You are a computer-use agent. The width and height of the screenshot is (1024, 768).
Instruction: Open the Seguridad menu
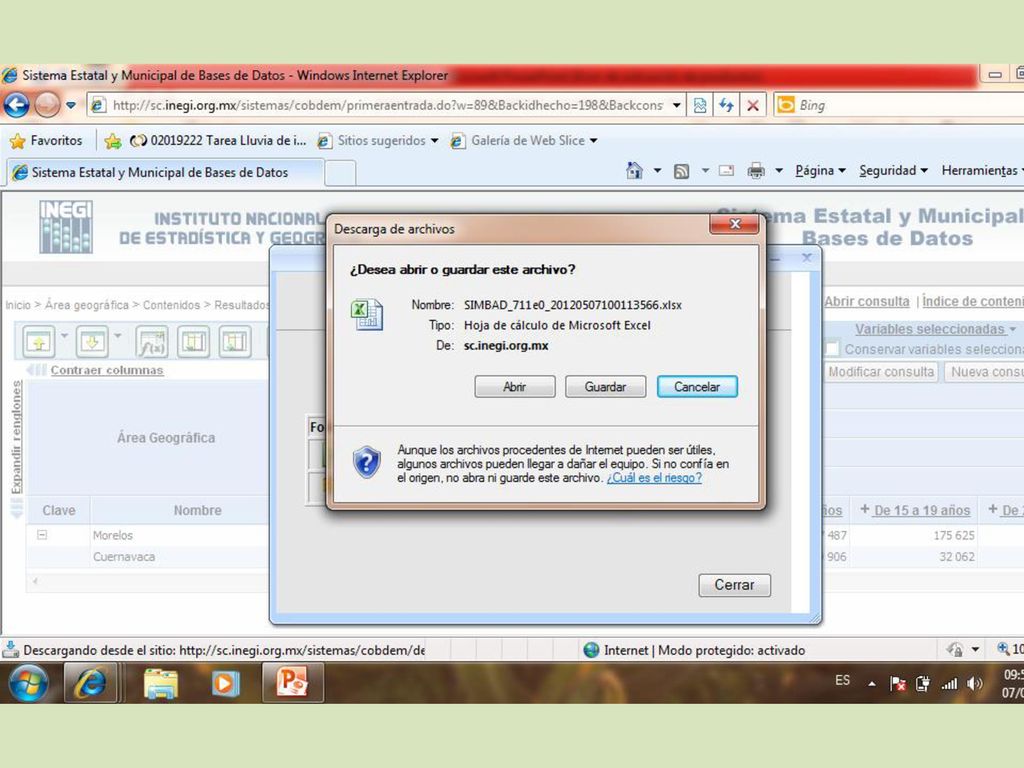point(893,170)
